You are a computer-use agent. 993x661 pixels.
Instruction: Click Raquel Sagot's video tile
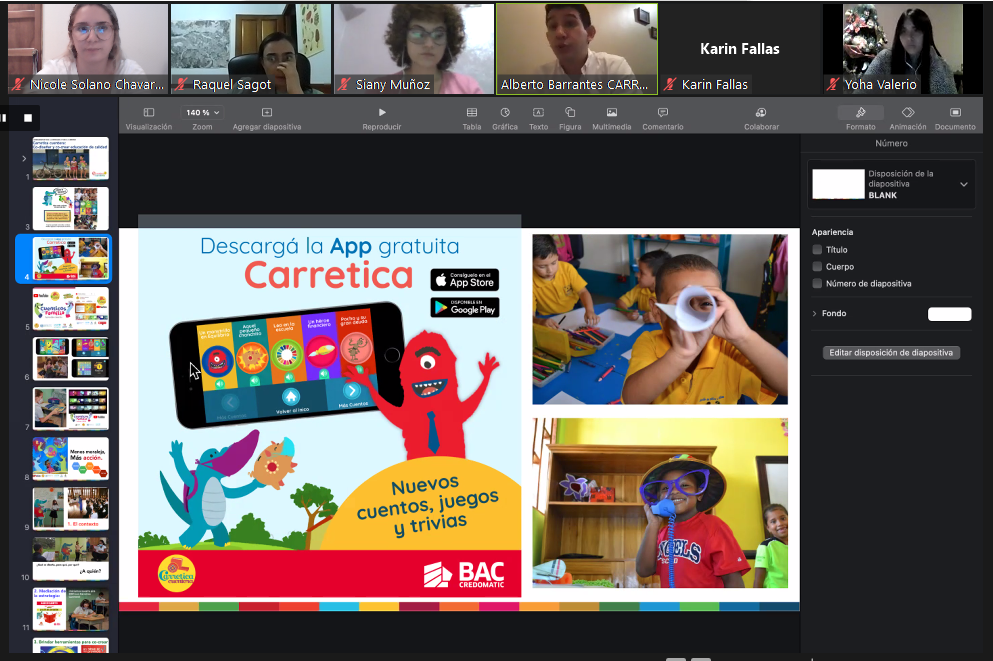[251, 49]
